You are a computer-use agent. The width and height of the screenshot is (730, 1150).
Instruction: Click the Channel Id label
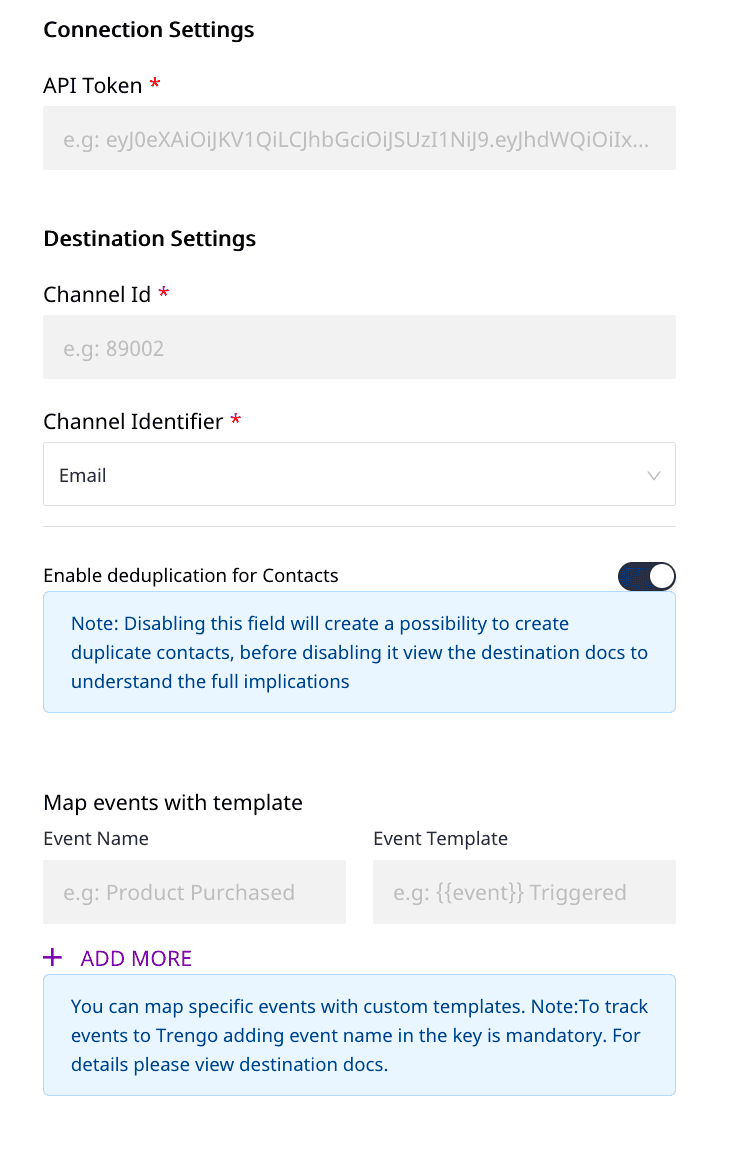click(x=97, y=295)
